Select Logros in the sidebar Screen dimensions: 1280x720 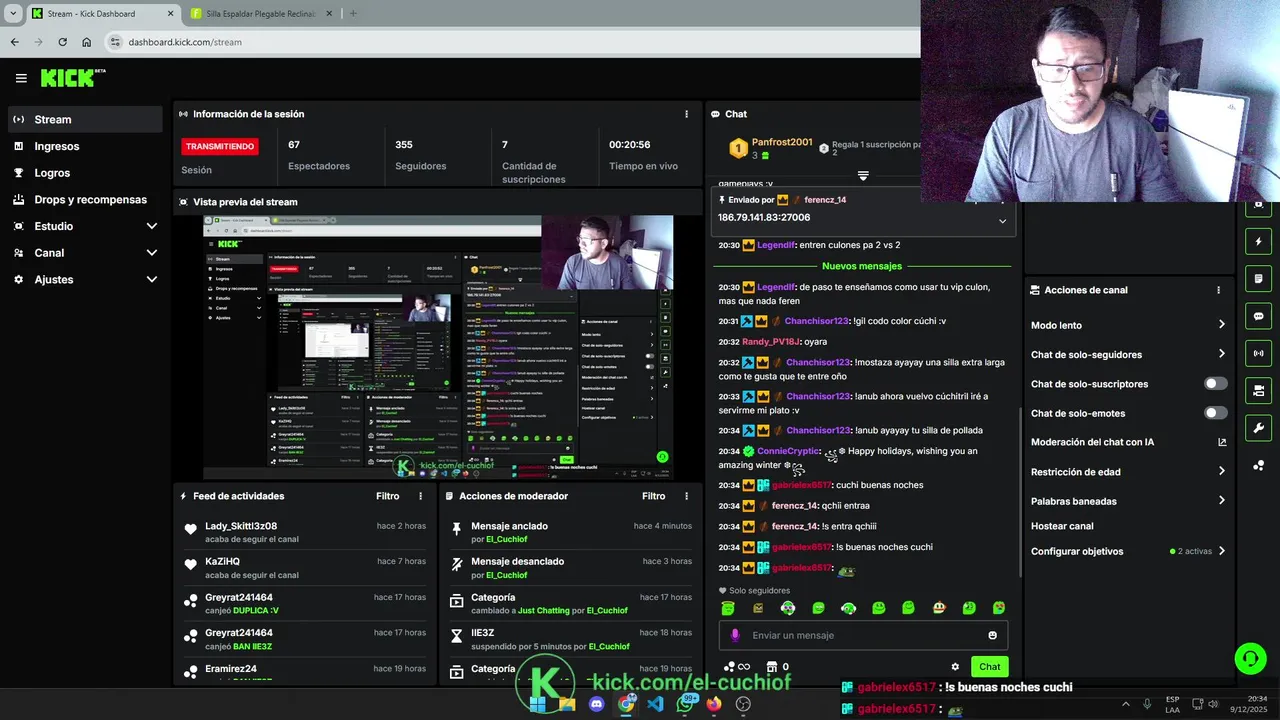point(85,173)
